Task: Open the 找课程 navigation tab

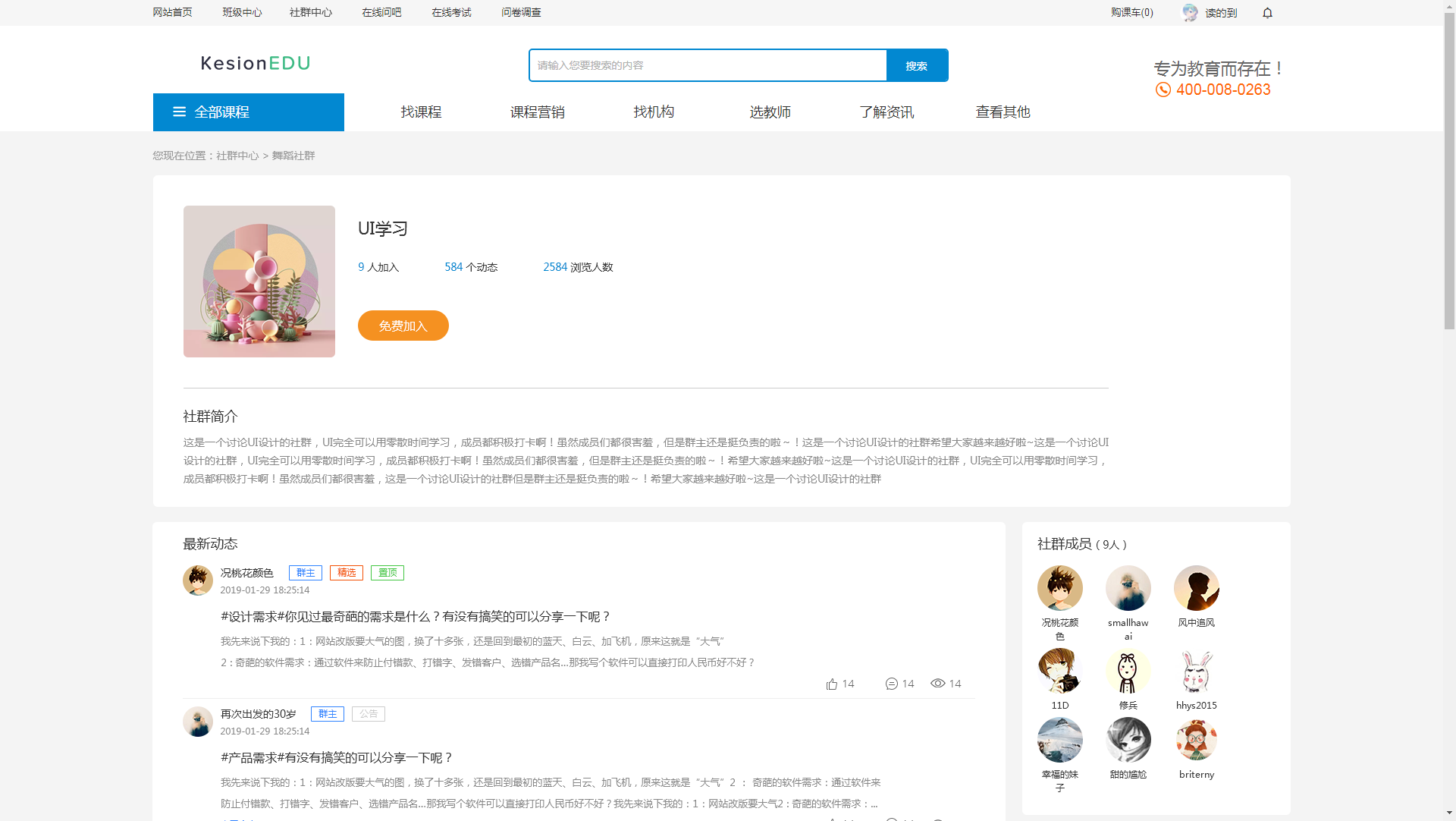Action: (x=421, y=112)
